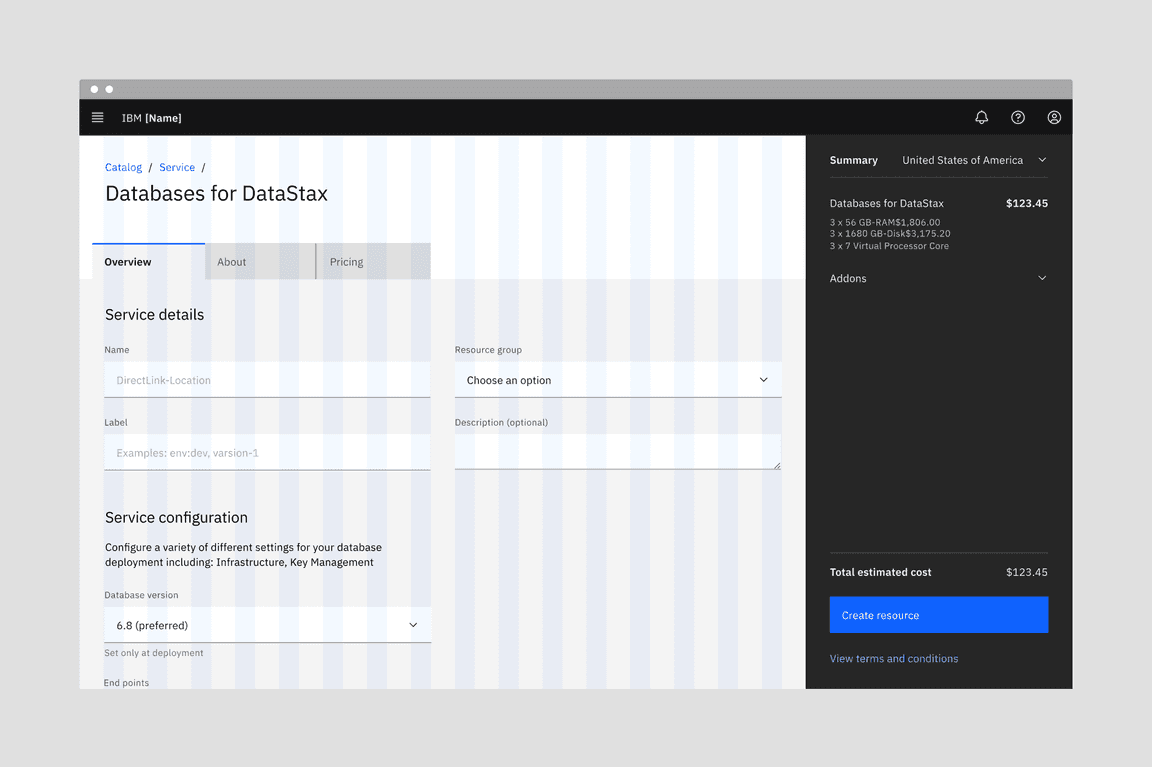Image resolution: width=1152 pixels, height=767 pixels.
Task: Click the help question mark icon
Action: click(1017, 118)
